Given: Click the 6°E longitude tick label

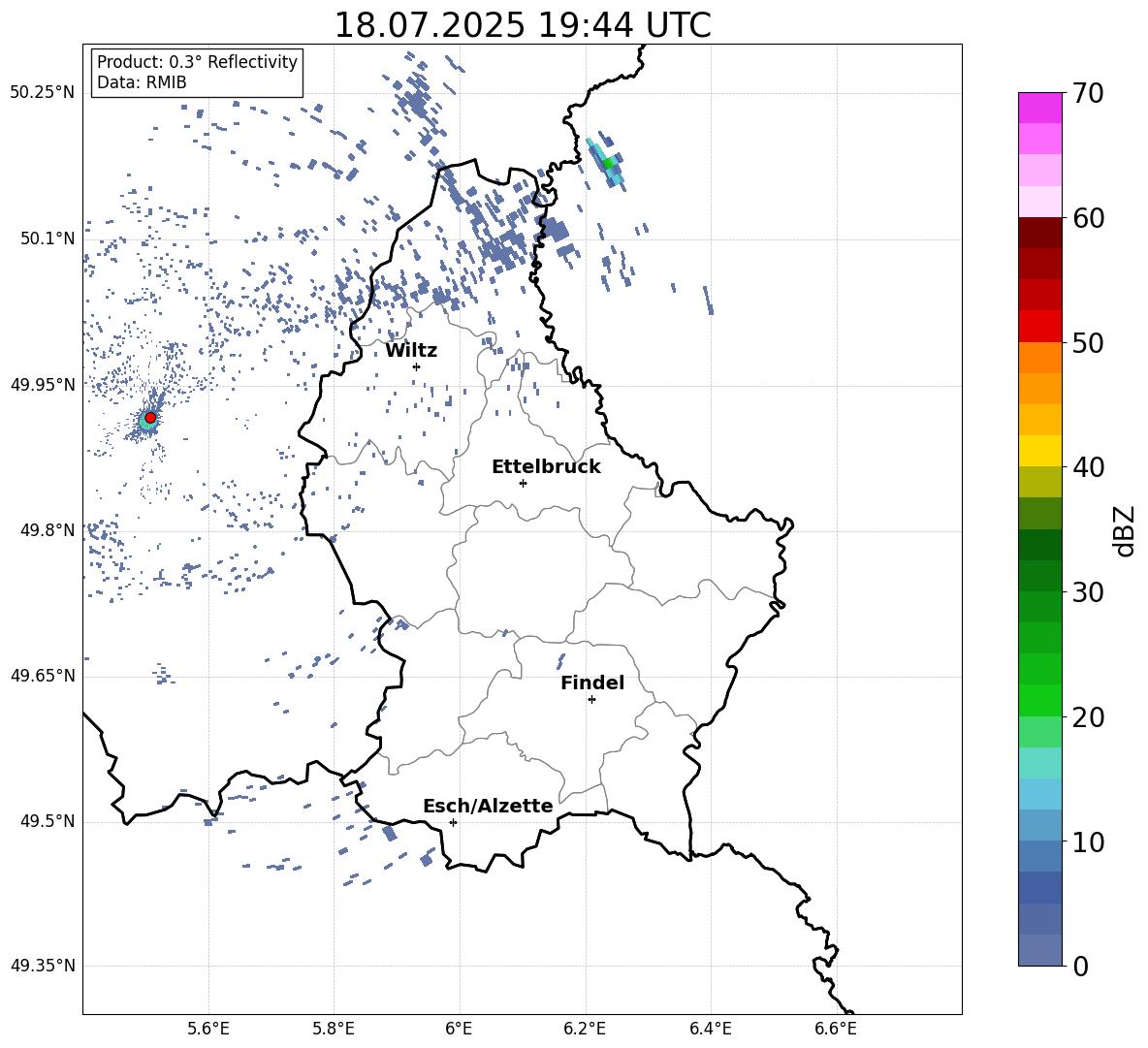Looking at the screenshot, I should [459, 1029].
